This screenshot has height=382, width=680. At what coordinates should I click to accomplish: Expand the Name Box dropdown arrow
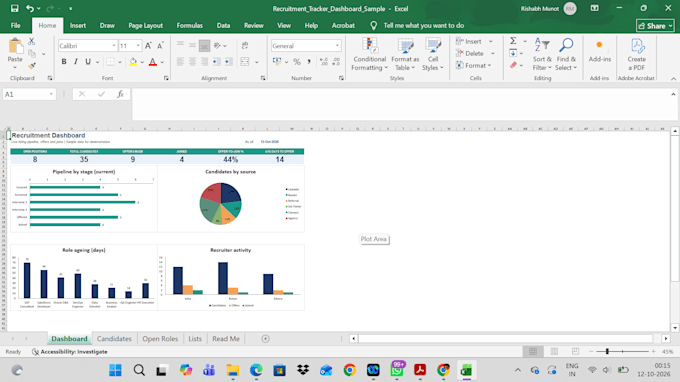click(x=51, y=94)
